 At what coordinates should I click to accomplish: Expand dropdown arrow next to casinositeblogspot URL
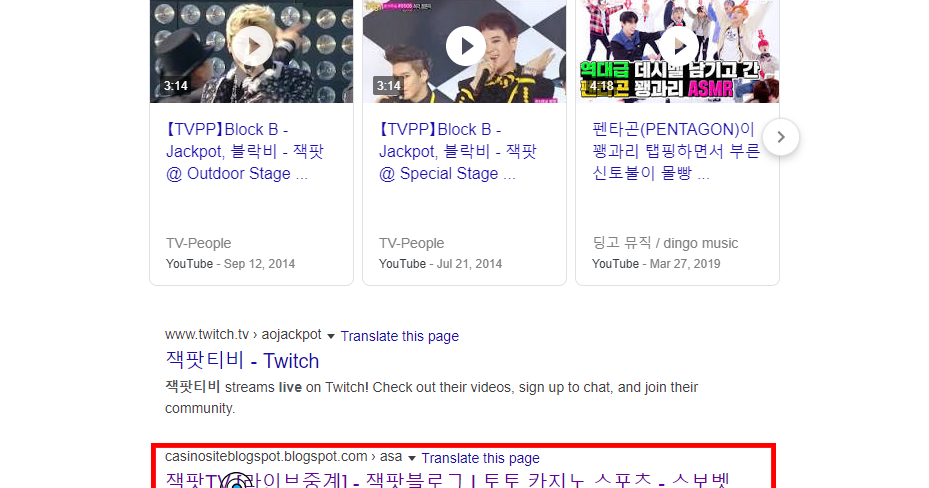tap(412, 458)
